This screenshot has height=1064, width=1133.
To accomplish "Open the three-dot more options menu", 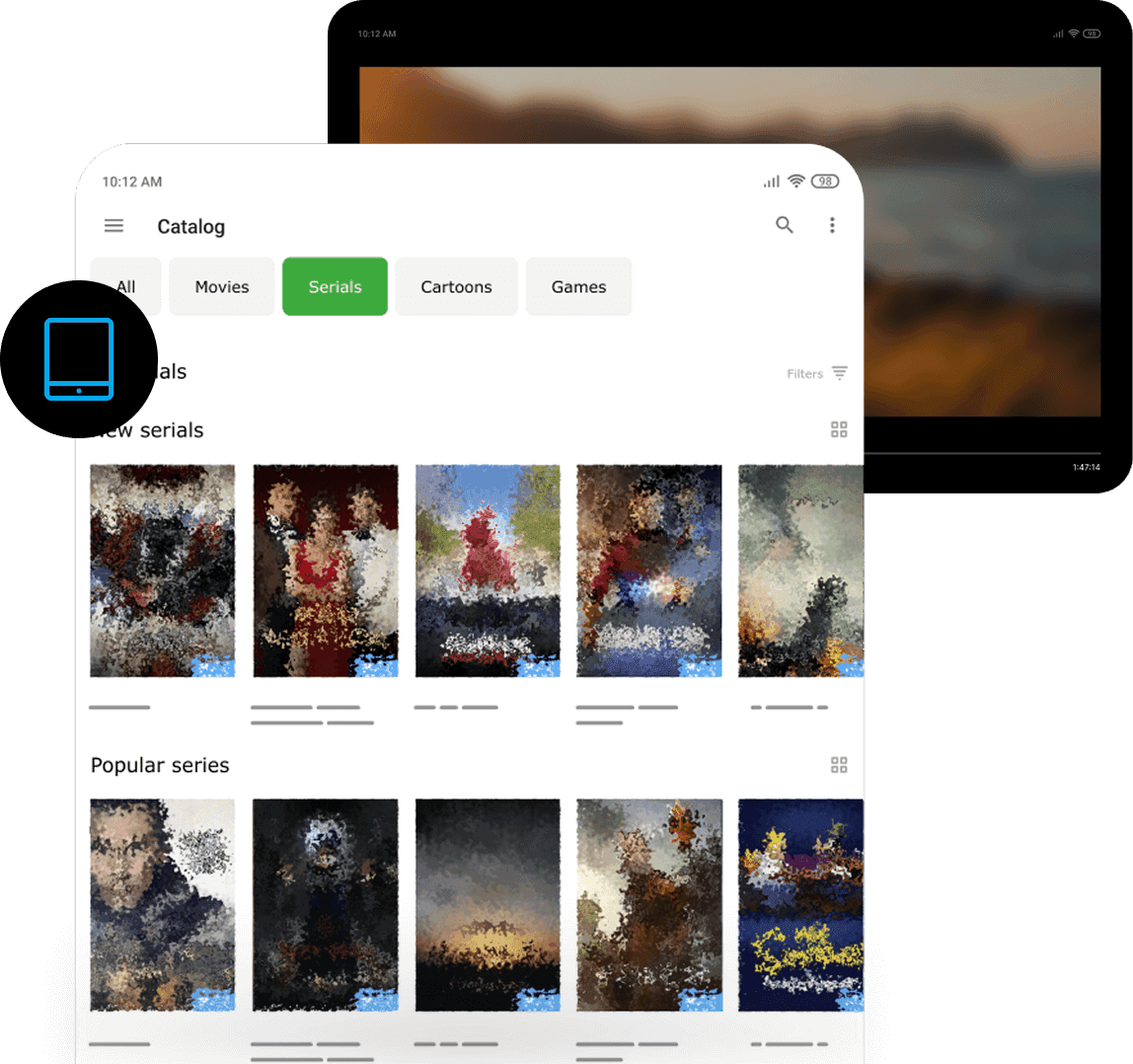I will [x=832, y=225].
